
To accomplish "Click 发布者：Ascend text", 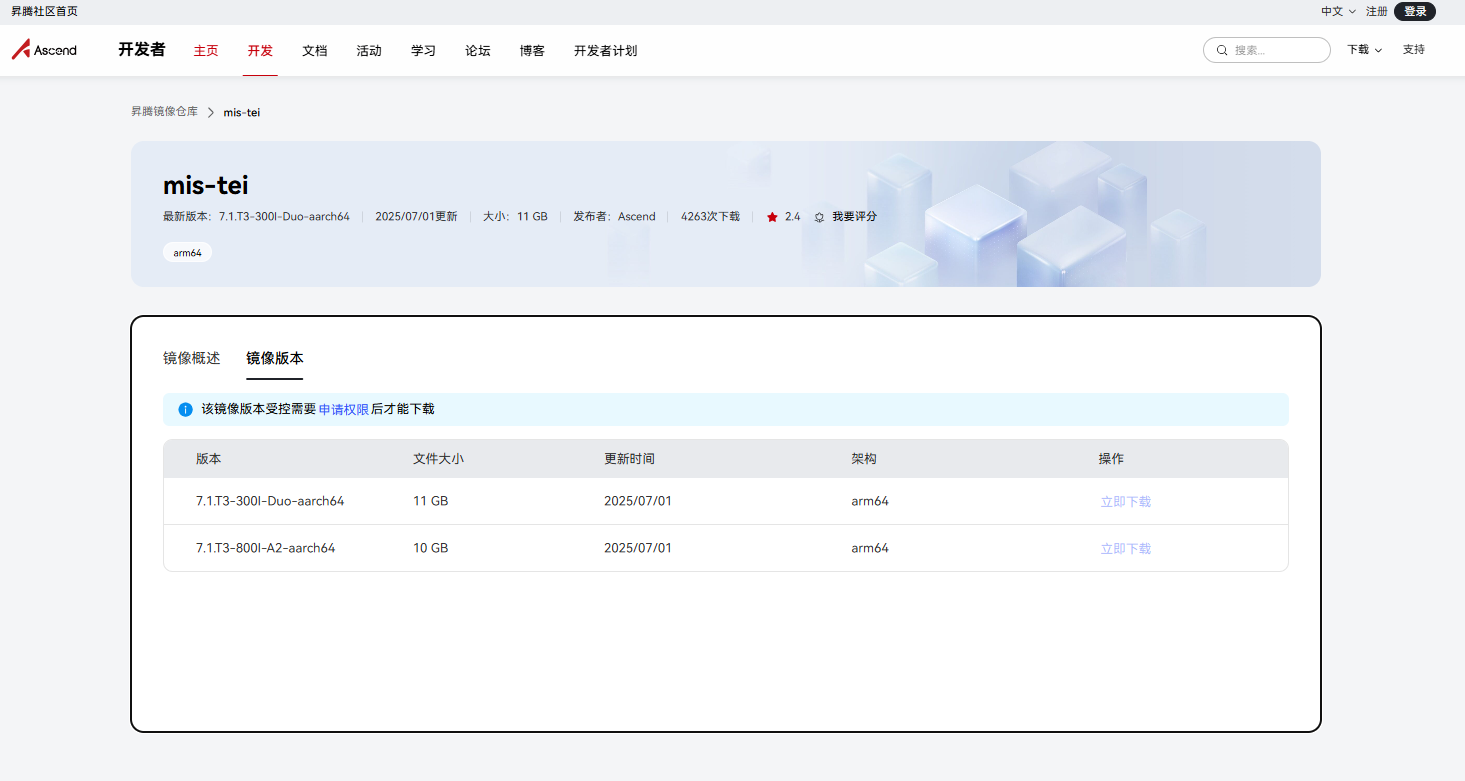I will point(614,217).
